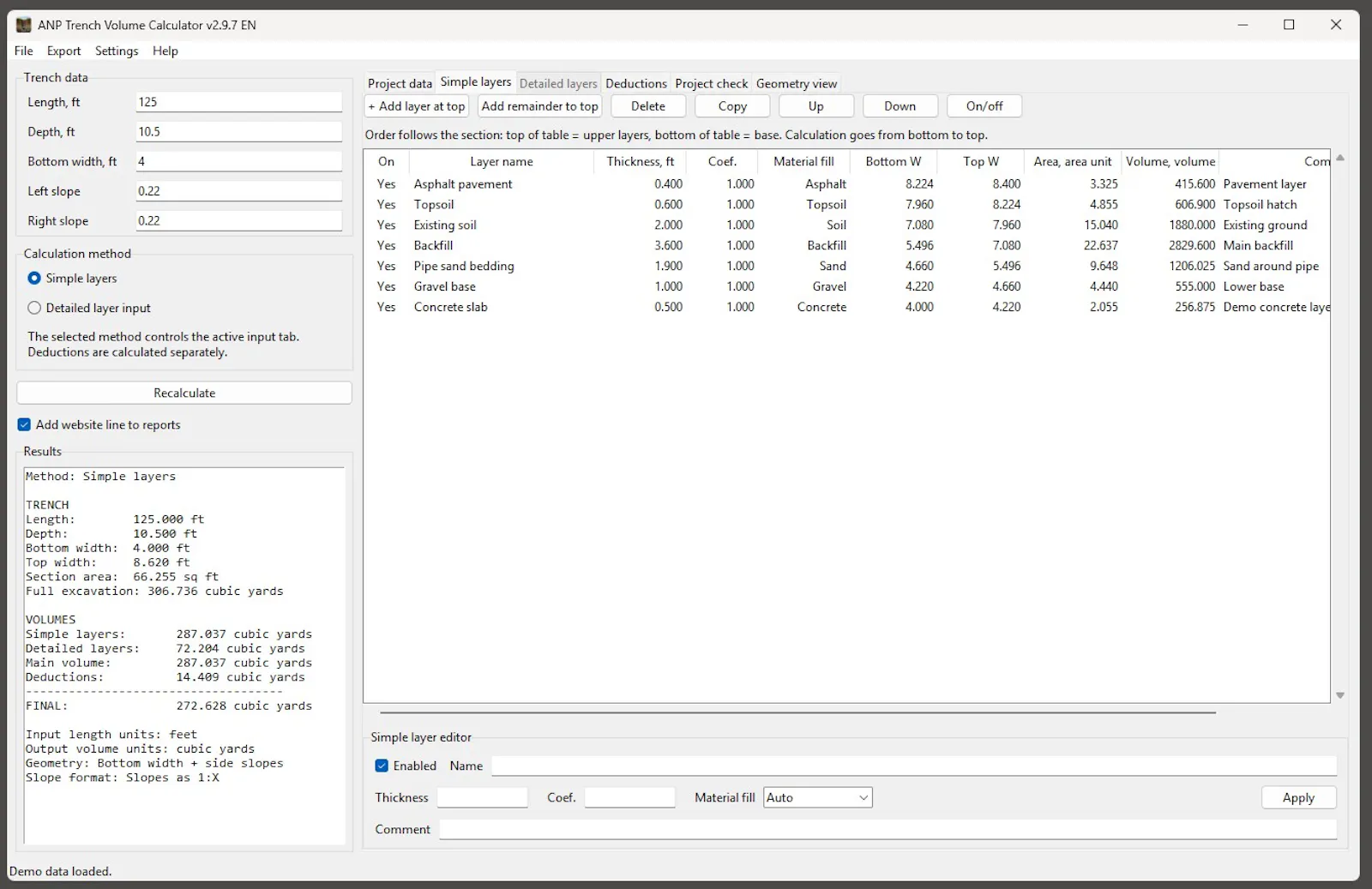The image size is (1372, 889).
Task: Click the Comment input field
Action: click(888, 829)
